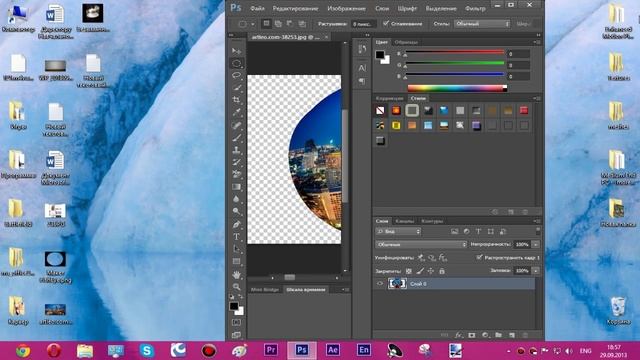Open the Файл menu

click(x=257, y=8)
